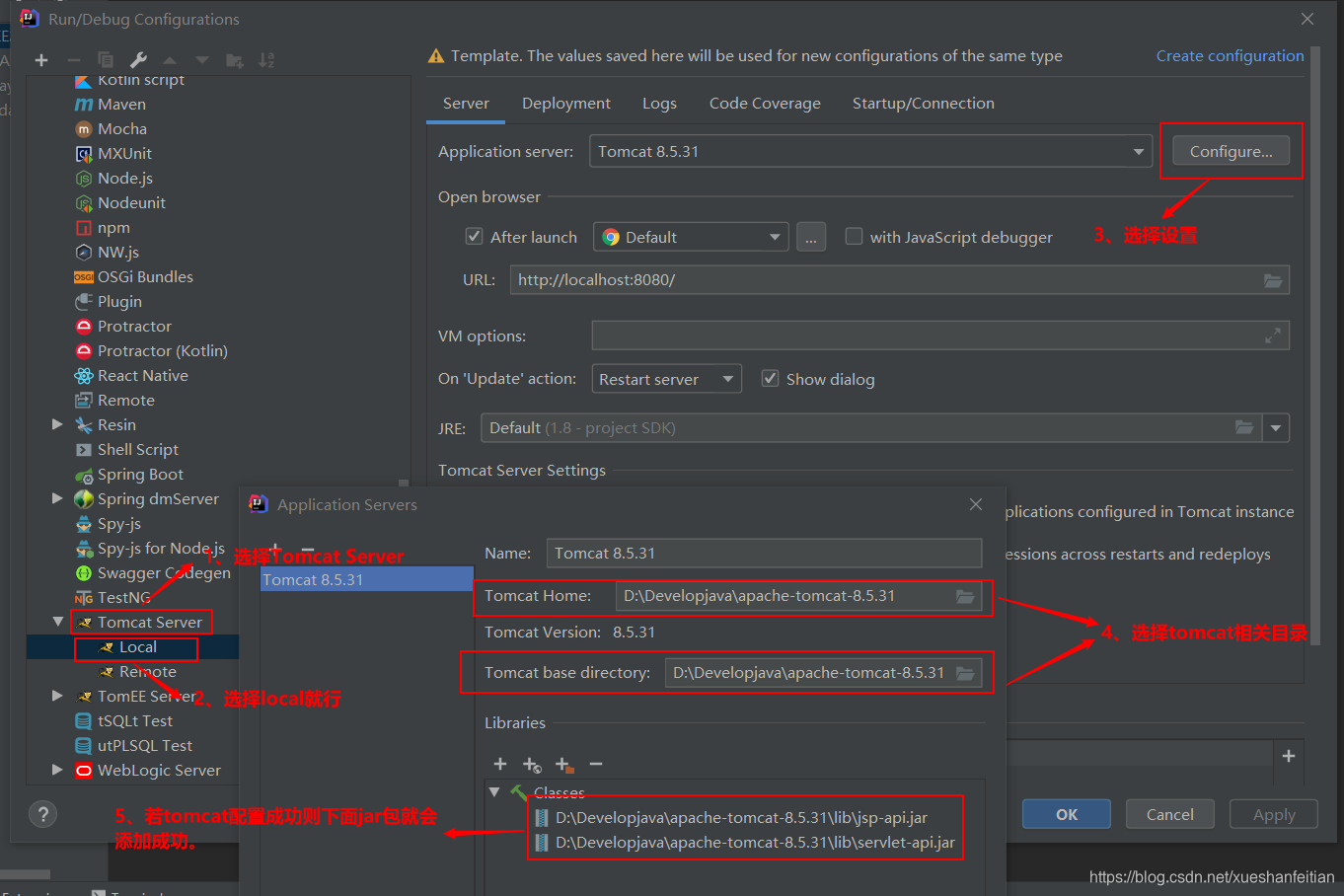Expand the WebLogic Server node
This screenshot has height=896, width=1344.
click(x=57, y=770)
